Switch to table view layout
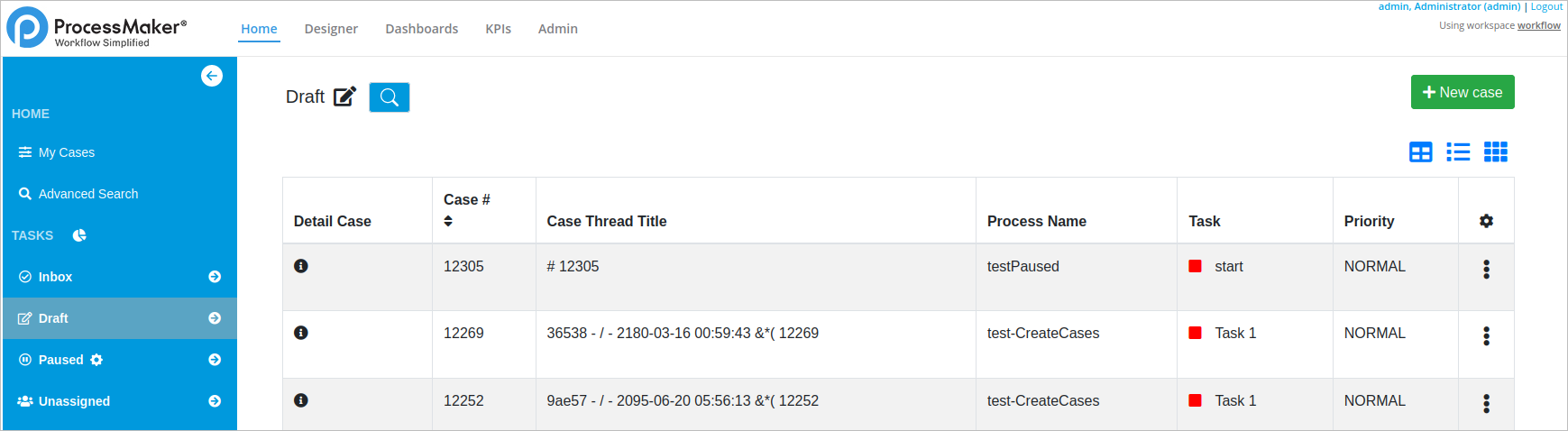This screenshot has height=431, width=1568. point(1421,151)
